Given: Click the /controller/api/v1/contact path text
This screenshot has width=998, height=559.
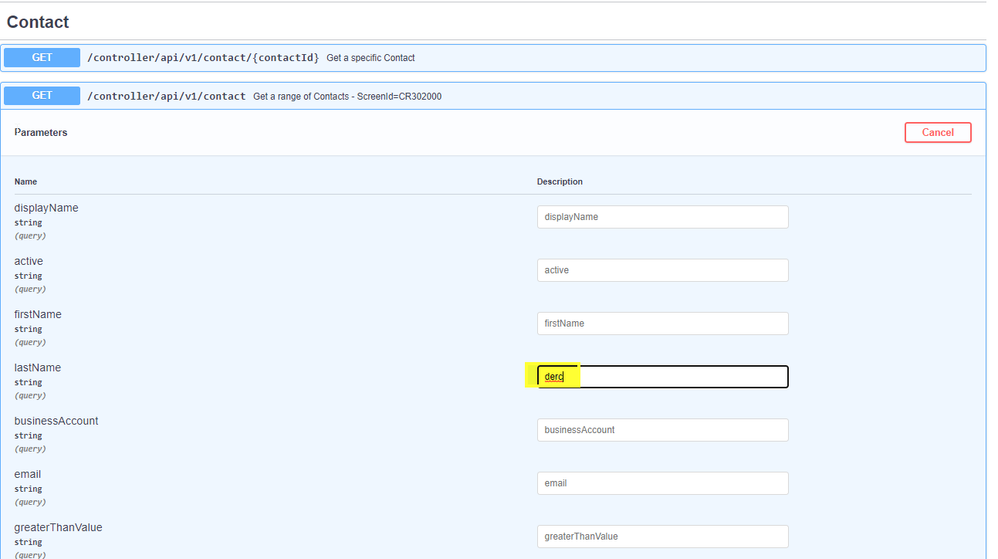Looking at the screenshot, I should (x=166, y=96).
